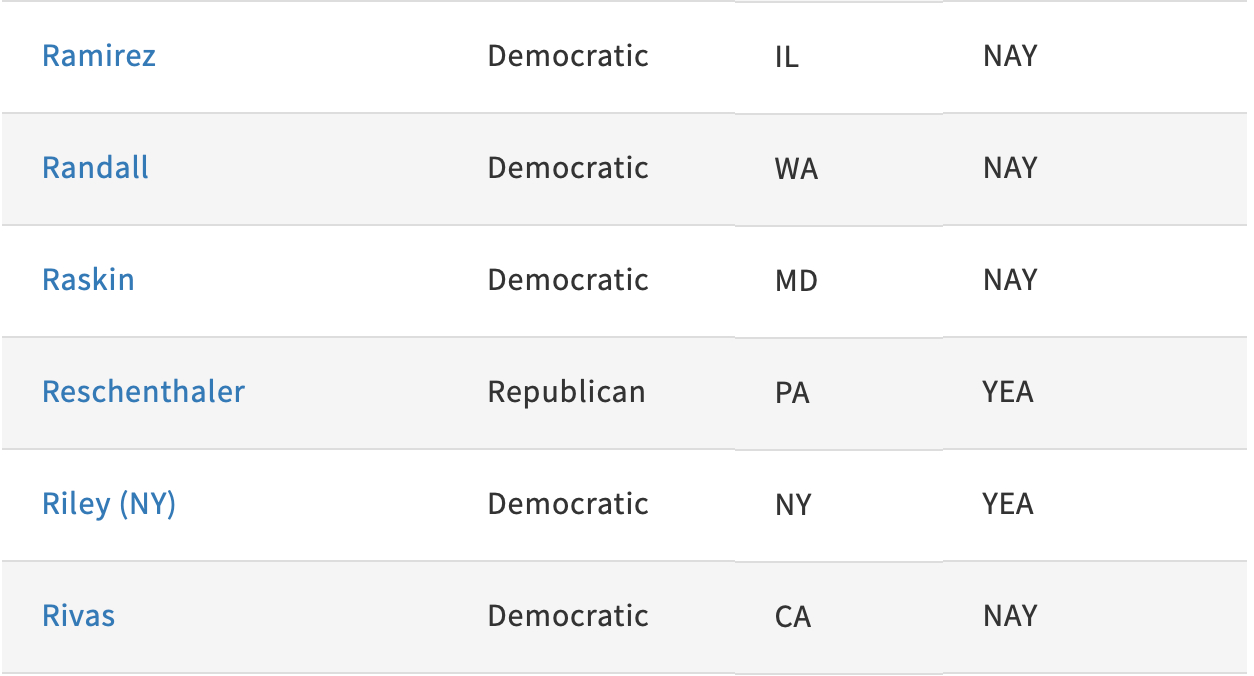Image resolution: width=1254 pixels, height=676 pixels.
Task: Click the NAY vote in Raskin's row
Action: coord(1010,280)
